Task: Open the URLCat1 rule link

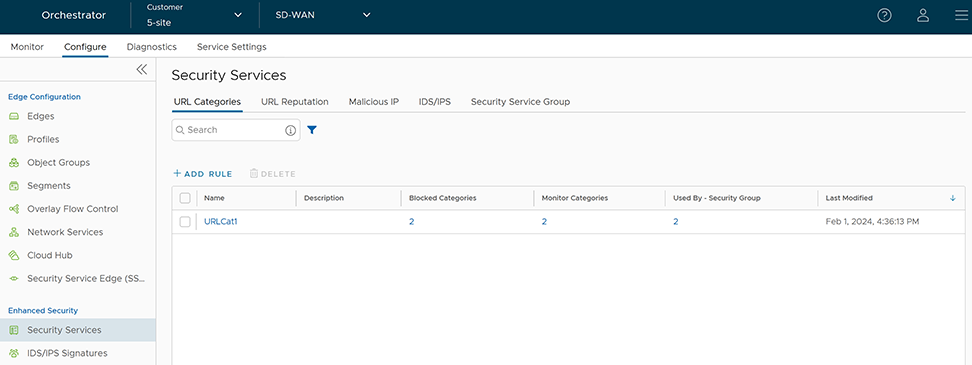Action: tap(220, 222)
